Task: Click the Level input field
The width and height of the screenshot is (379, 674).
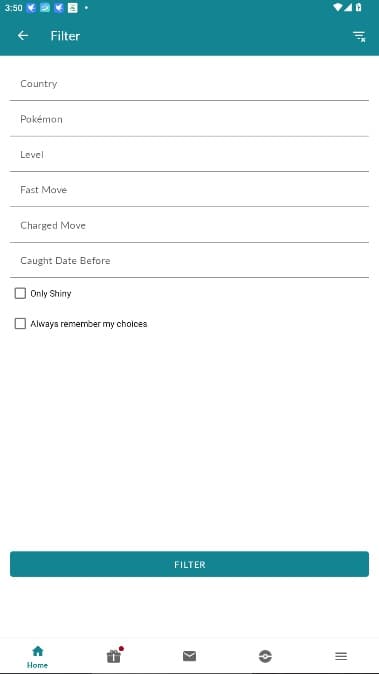Action: coord(190,154)
